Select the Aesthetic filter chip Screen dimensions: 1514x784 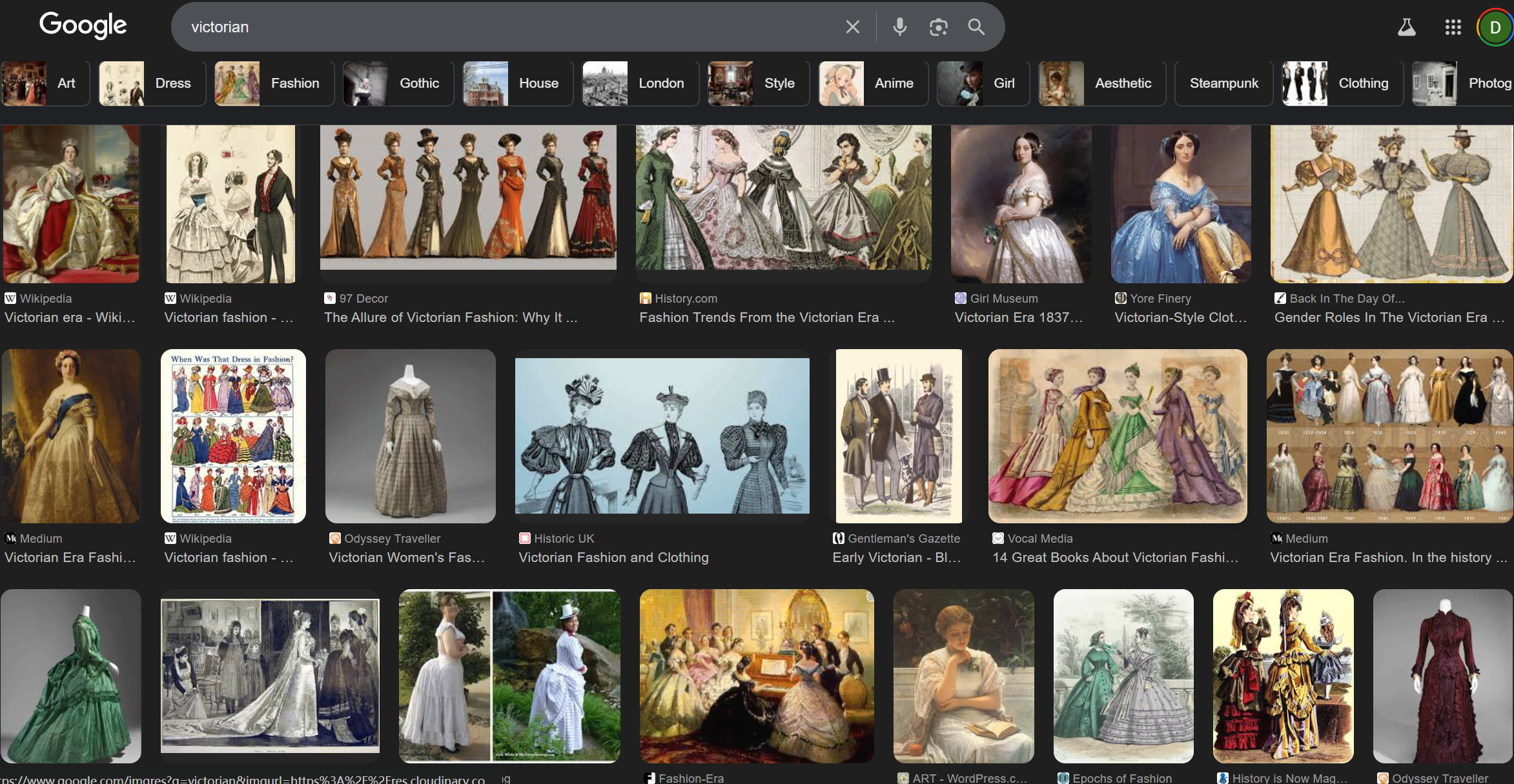pos(1101,83)
